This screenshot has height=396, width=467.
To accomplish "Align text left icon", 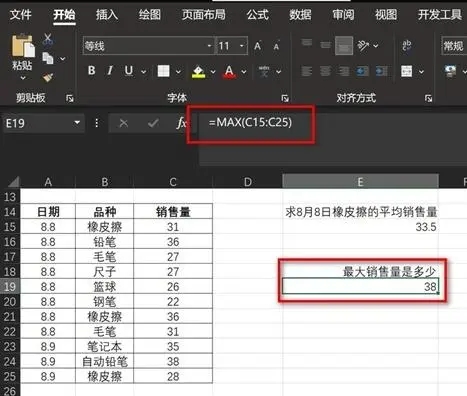I will [x=307, y=71].
